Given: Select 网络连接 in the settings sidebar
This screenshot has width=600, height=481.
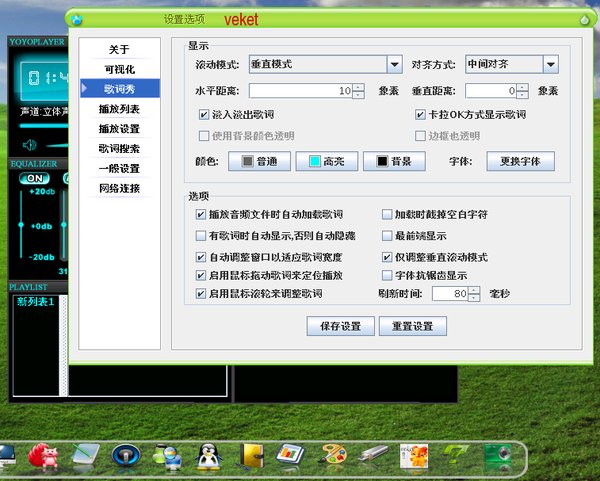Looking at the screenshot, I should tap(119, 188).
